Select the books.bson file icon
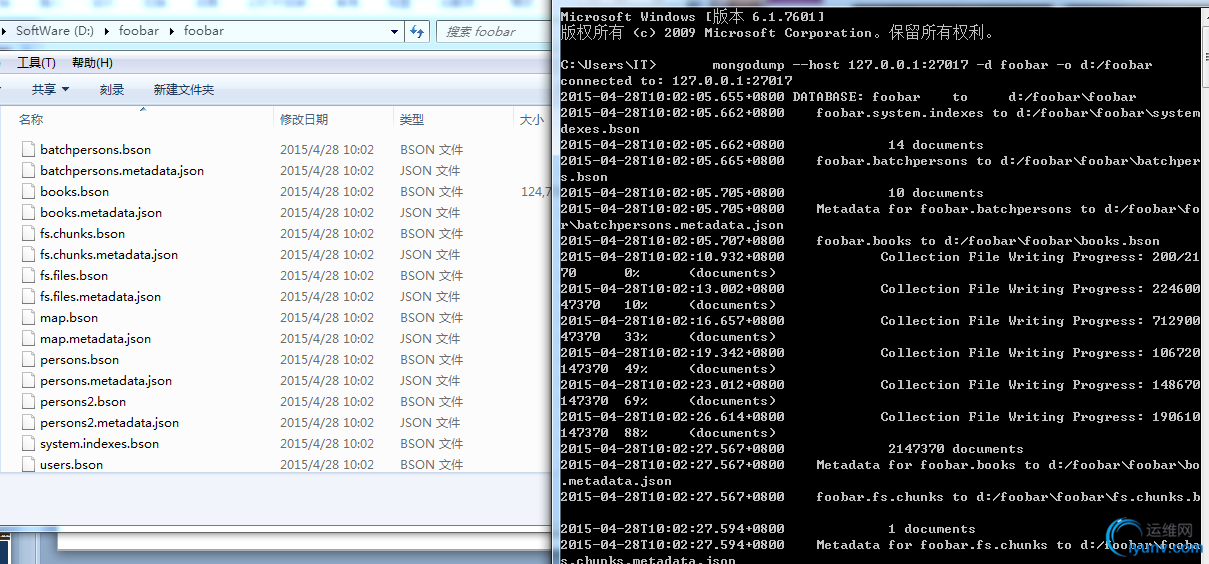Image resolution: width=1209 pixels, height=564 pixels. pos(28,191)
